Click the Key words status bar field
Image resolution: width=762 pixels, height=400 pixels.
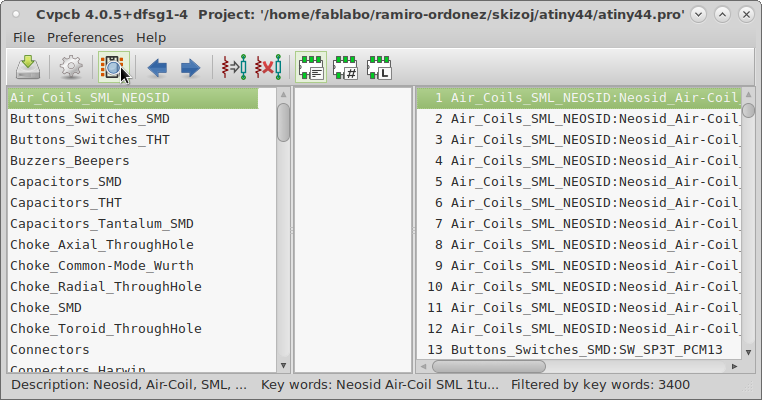point(380,385)
